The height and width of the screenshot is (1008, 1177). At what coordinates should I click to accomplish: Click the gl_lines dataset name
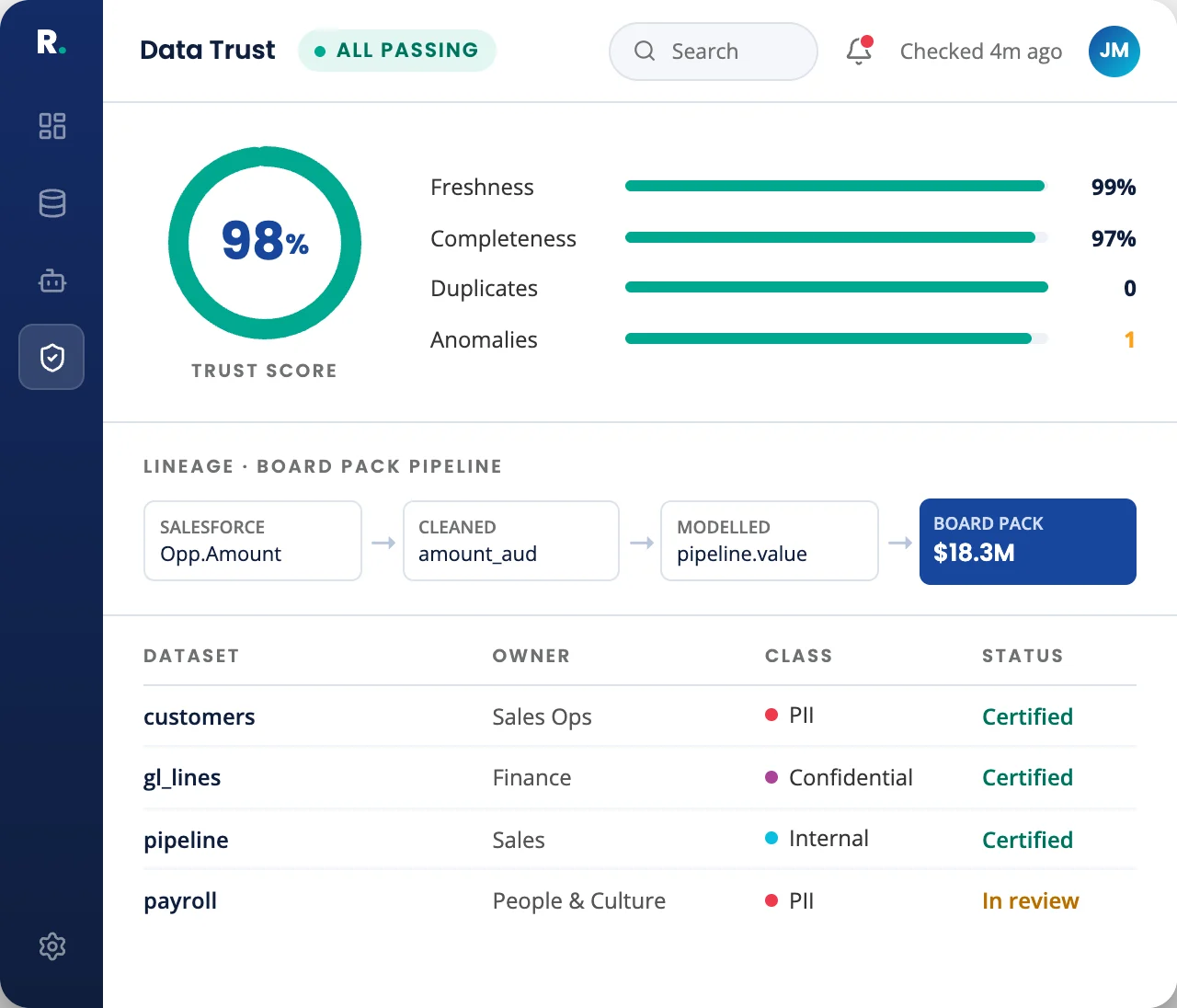[182, 778]
